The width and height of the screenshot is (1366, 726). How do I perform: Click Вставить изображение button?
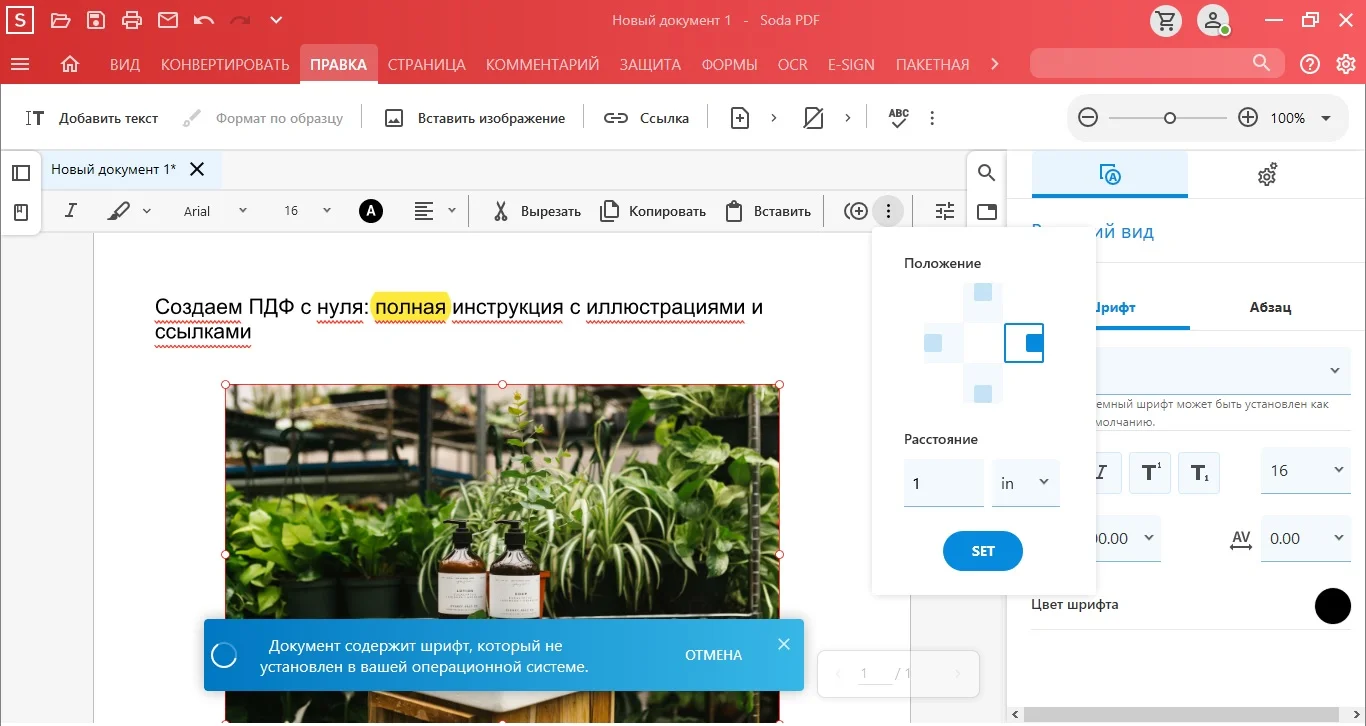coord(475,118)
